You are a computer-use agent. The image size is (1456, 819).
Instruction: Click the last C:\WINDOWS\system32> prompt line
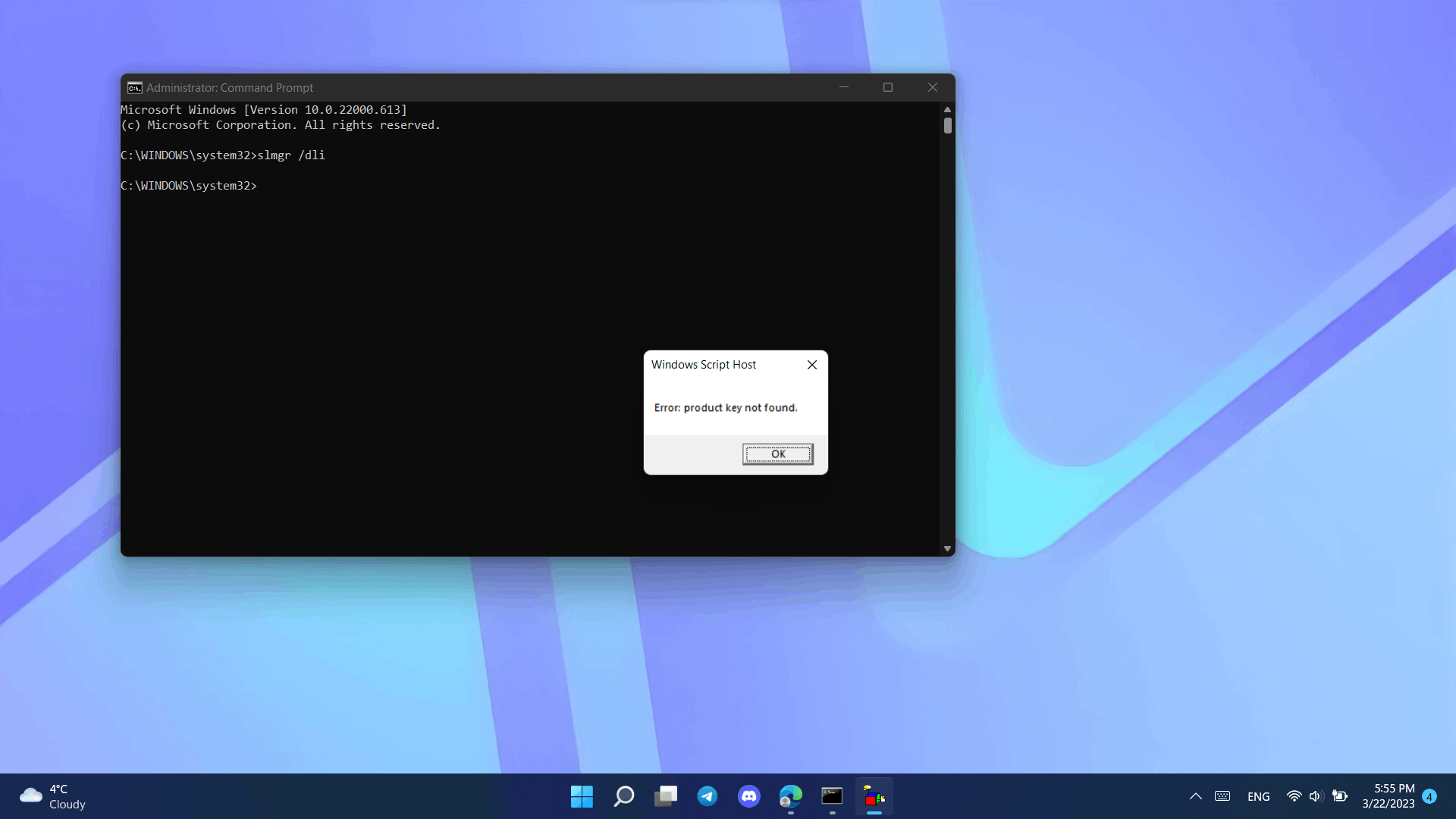tap(189, 186)
